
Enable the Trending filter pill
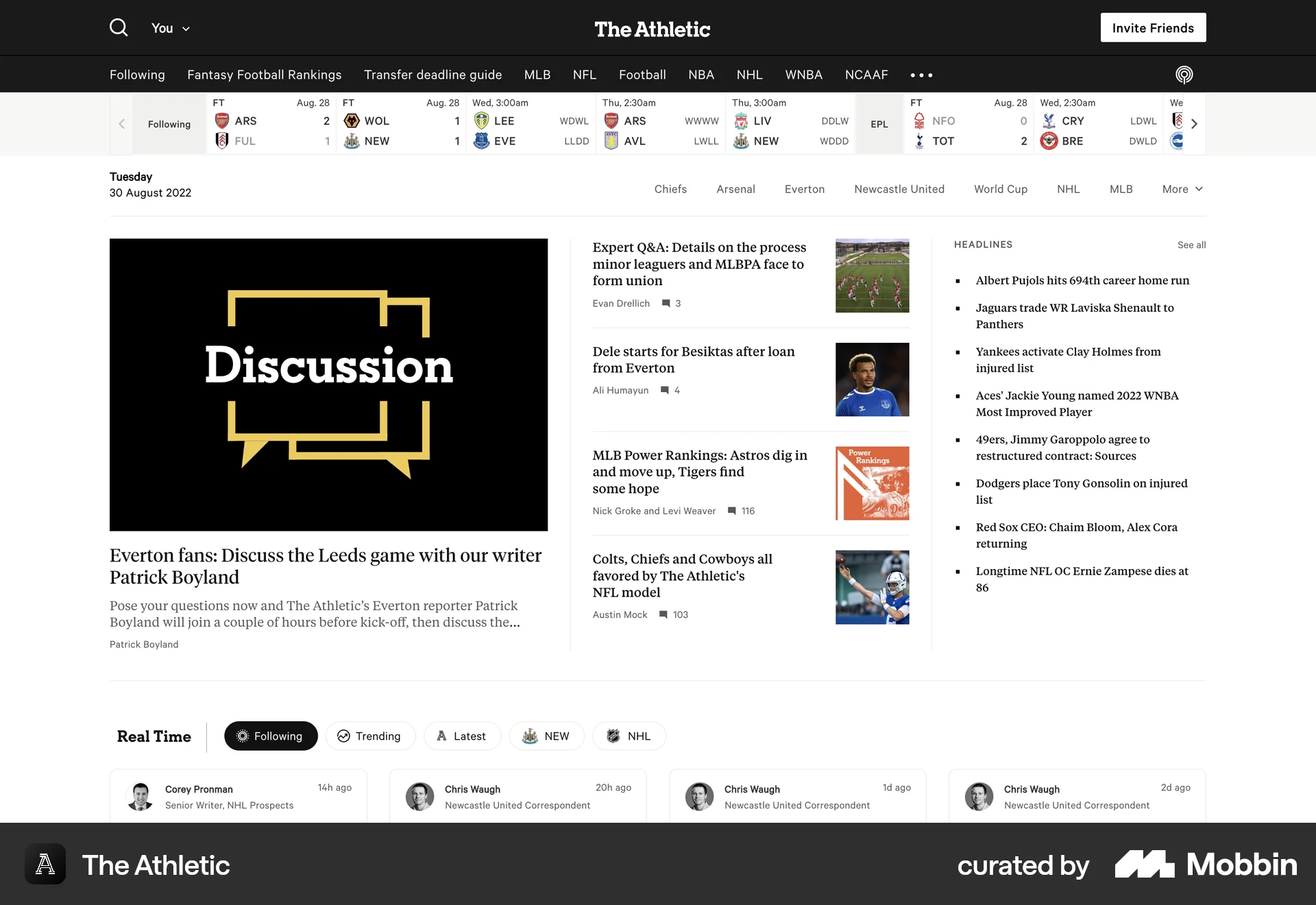[370, 736]
